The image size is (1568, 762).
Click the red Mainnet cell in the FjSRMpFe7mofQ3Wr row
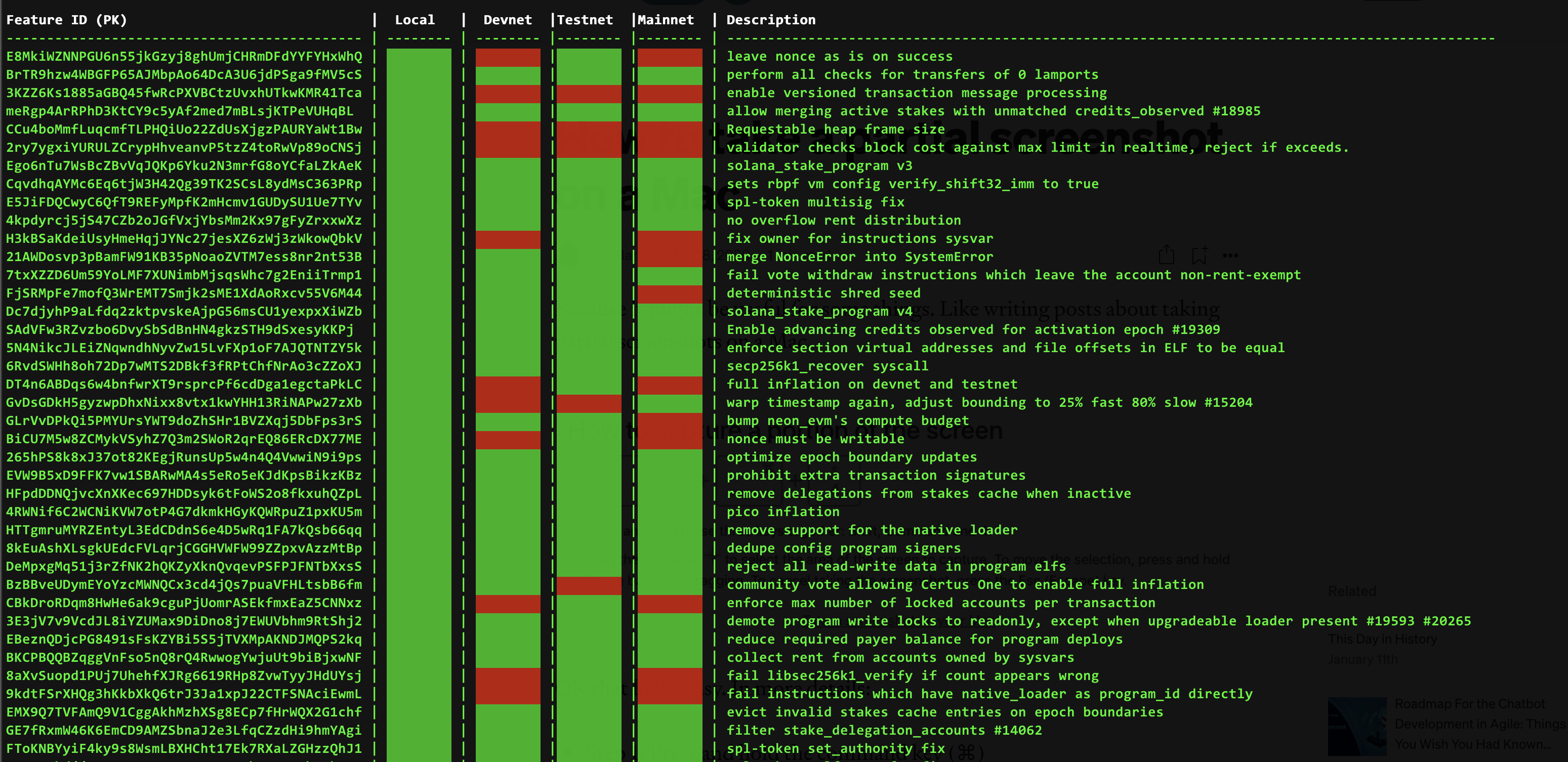coord(670,294)
